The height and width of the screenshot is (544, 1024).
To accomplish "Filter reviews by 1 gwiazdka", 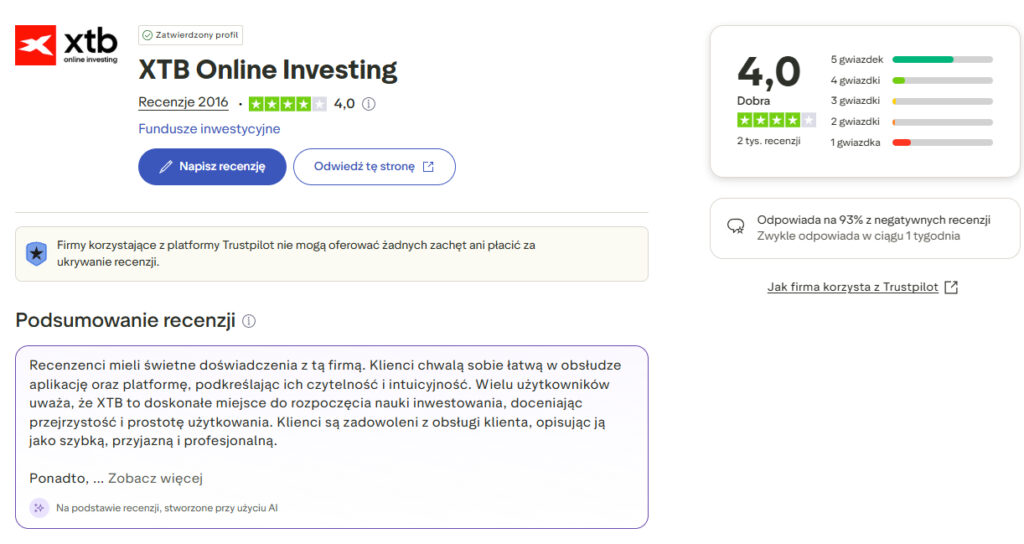I will pyautogui.click(x=911, y=142).
